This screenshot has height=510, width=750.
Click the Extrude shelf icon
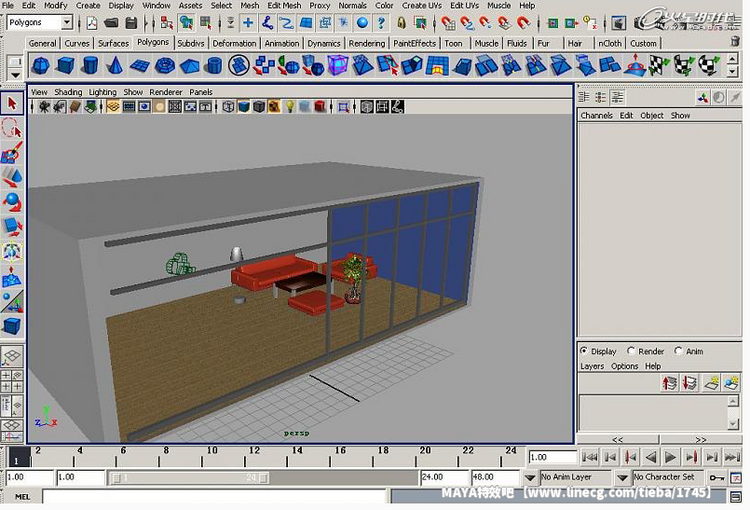click(412, 66)
